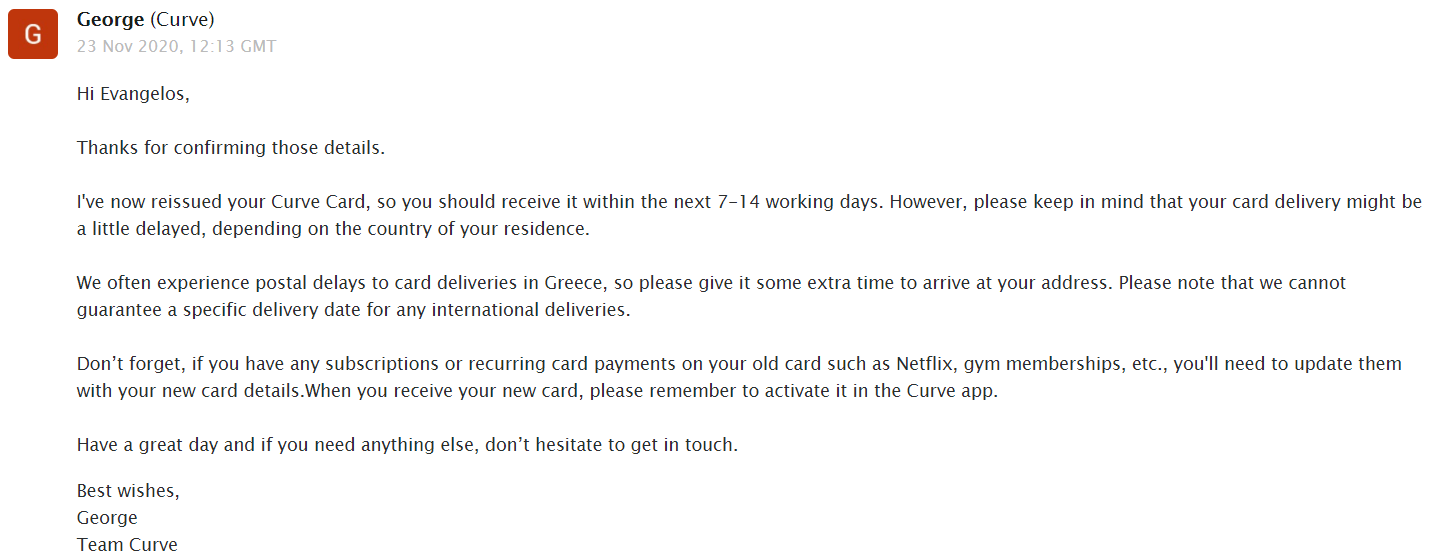
Task: Click the Team Curve signature line
Action: tap(127, 545)
